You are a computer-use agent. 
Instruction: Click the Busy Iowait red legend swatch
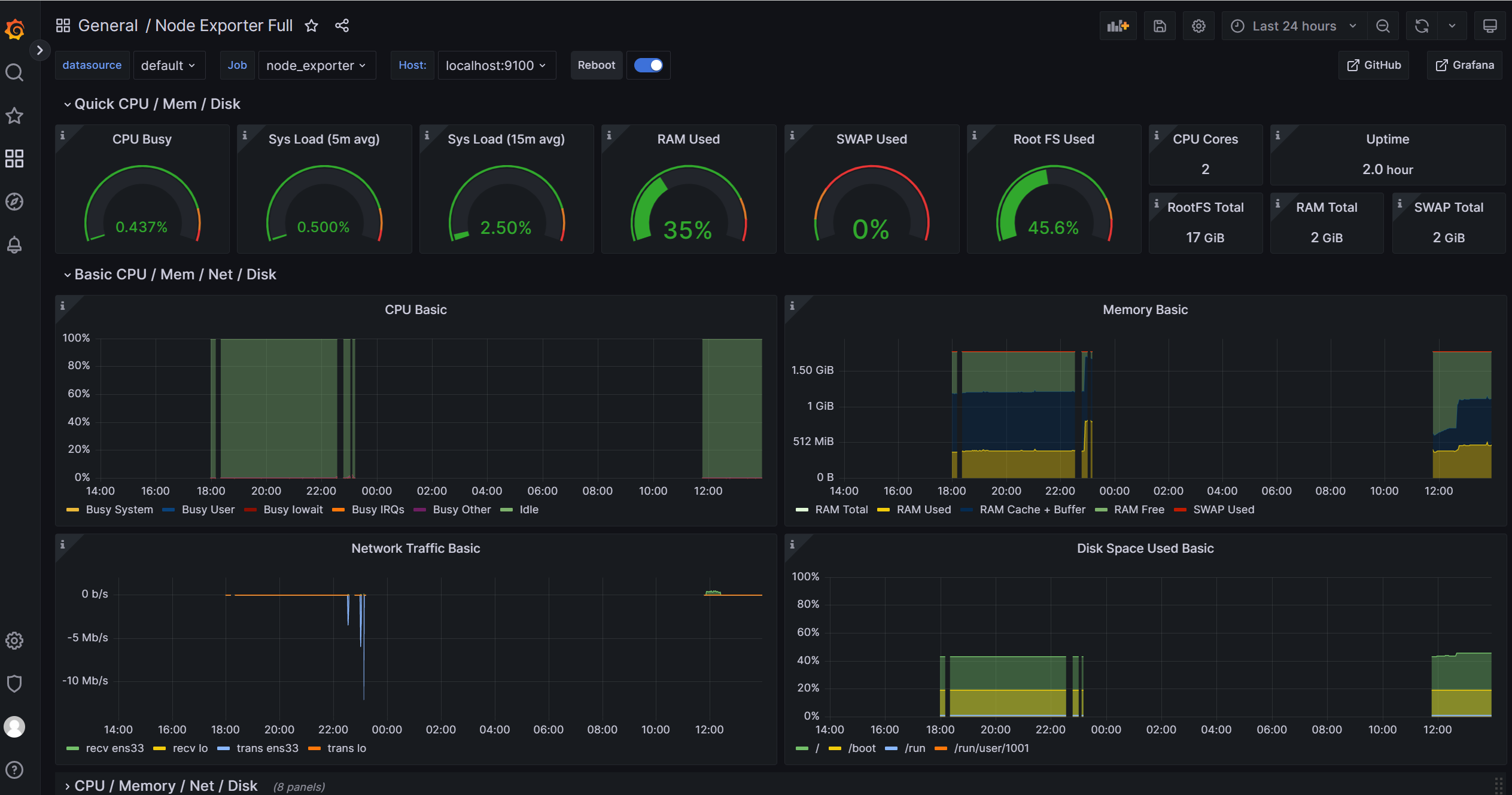click(251, 510)
